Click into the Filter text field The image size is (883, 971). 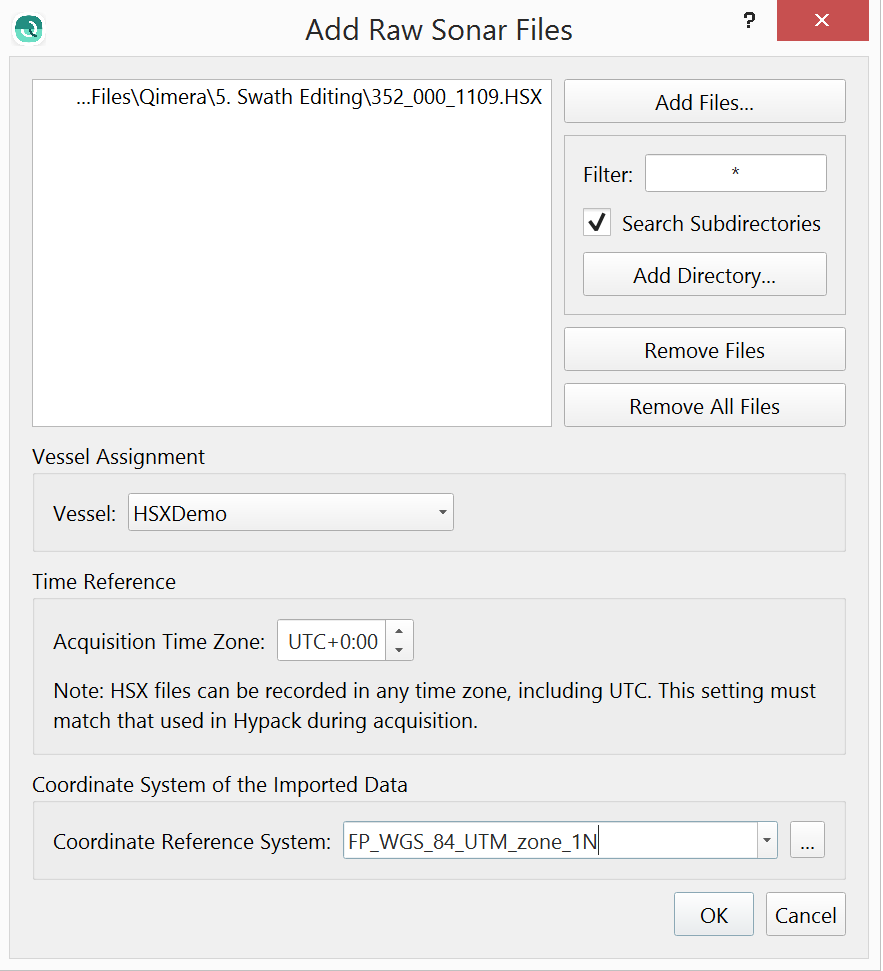click(735, 174)
